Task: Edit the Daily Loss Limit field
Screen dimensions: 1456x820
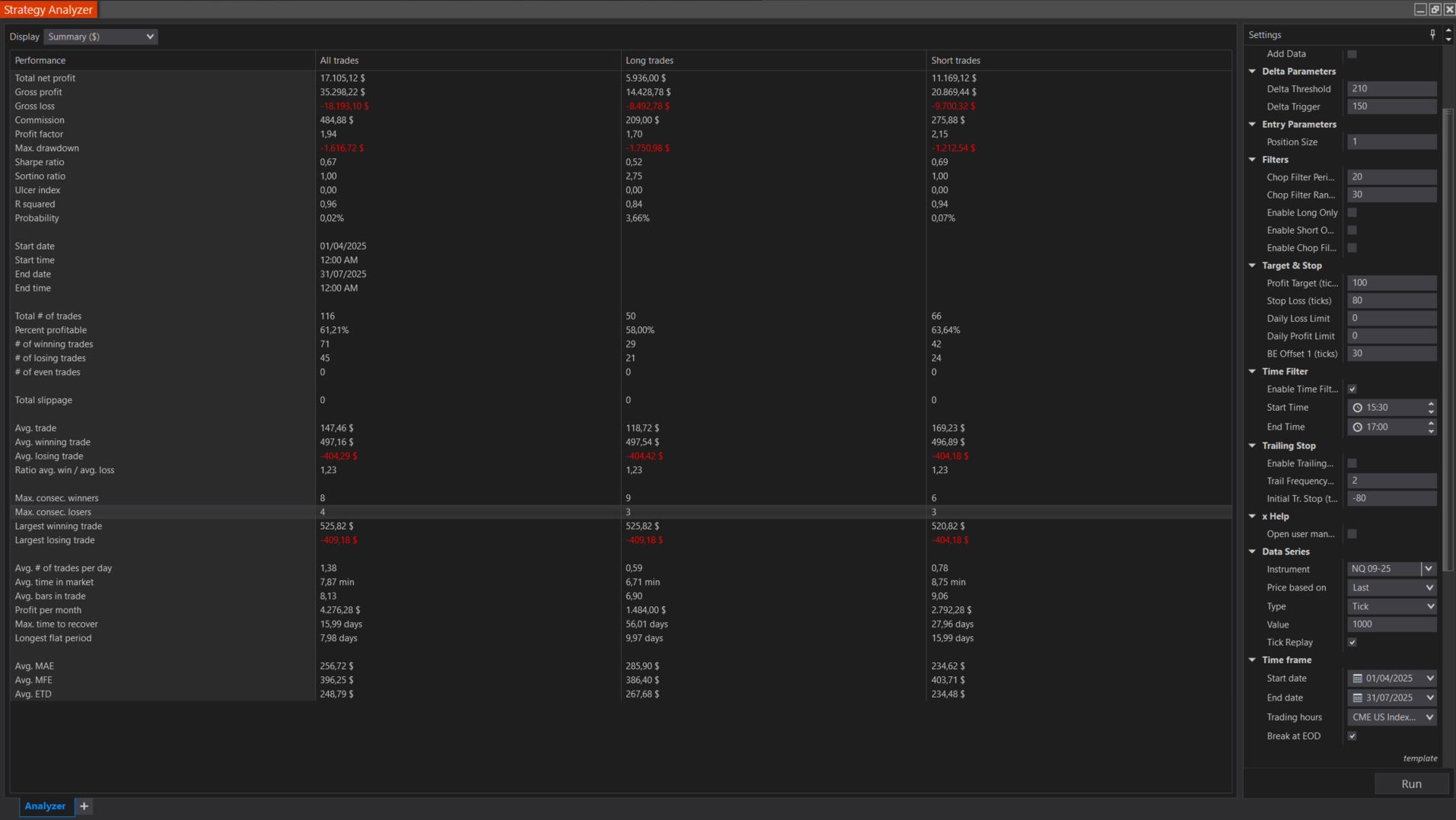Action: [1391, 318]
